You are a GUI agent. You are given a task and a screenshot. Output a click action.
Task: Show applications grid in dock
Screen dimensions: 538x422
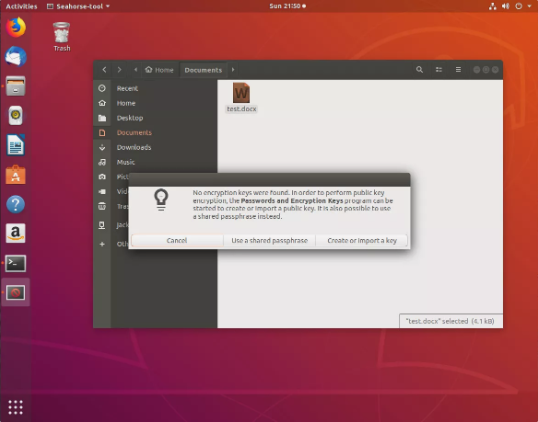tap(15, 407)
